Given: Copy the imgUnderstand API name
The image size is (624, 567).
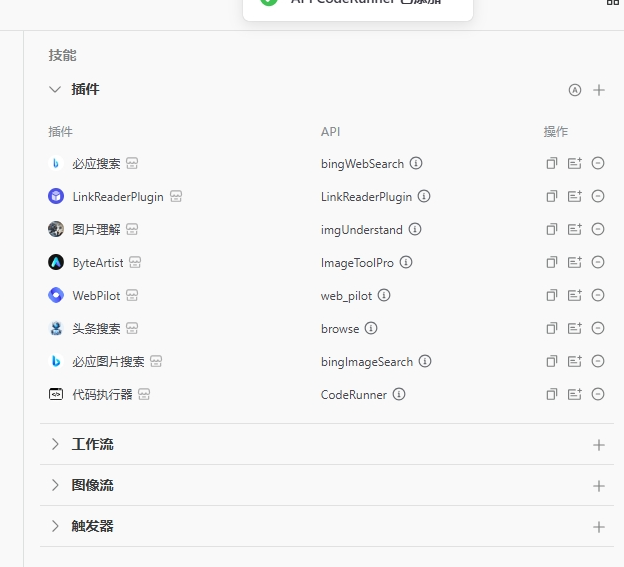Looking at the screenshot, I should pyautogui.click(x=552, y=229).
